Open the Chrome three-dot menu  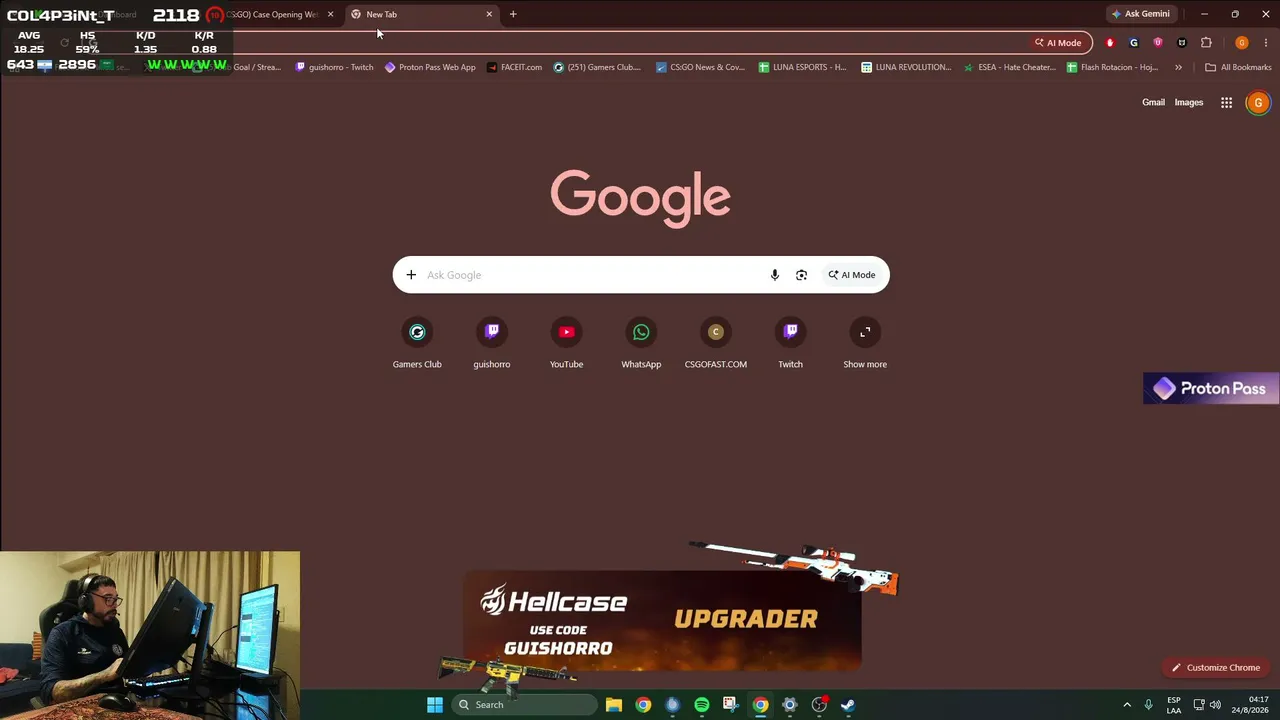(1266, 43)
